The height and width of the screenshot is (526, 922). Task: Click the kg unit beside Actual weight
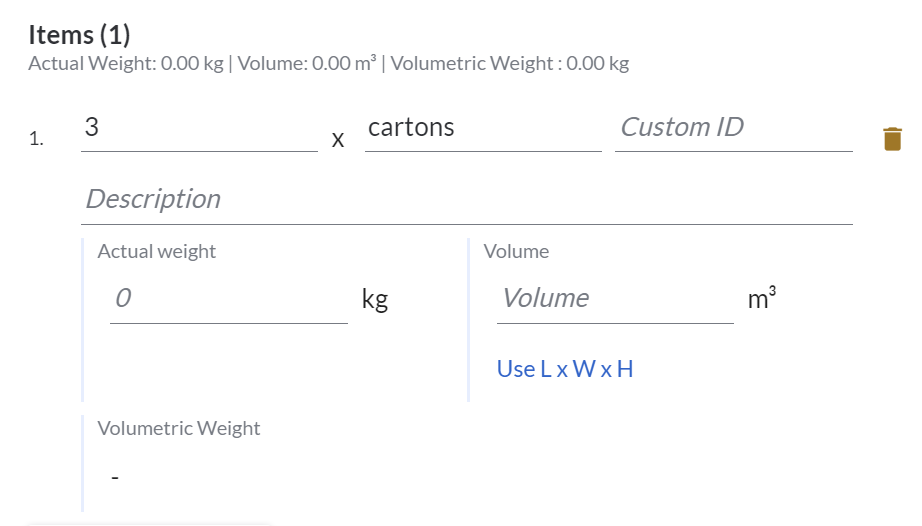375,299
